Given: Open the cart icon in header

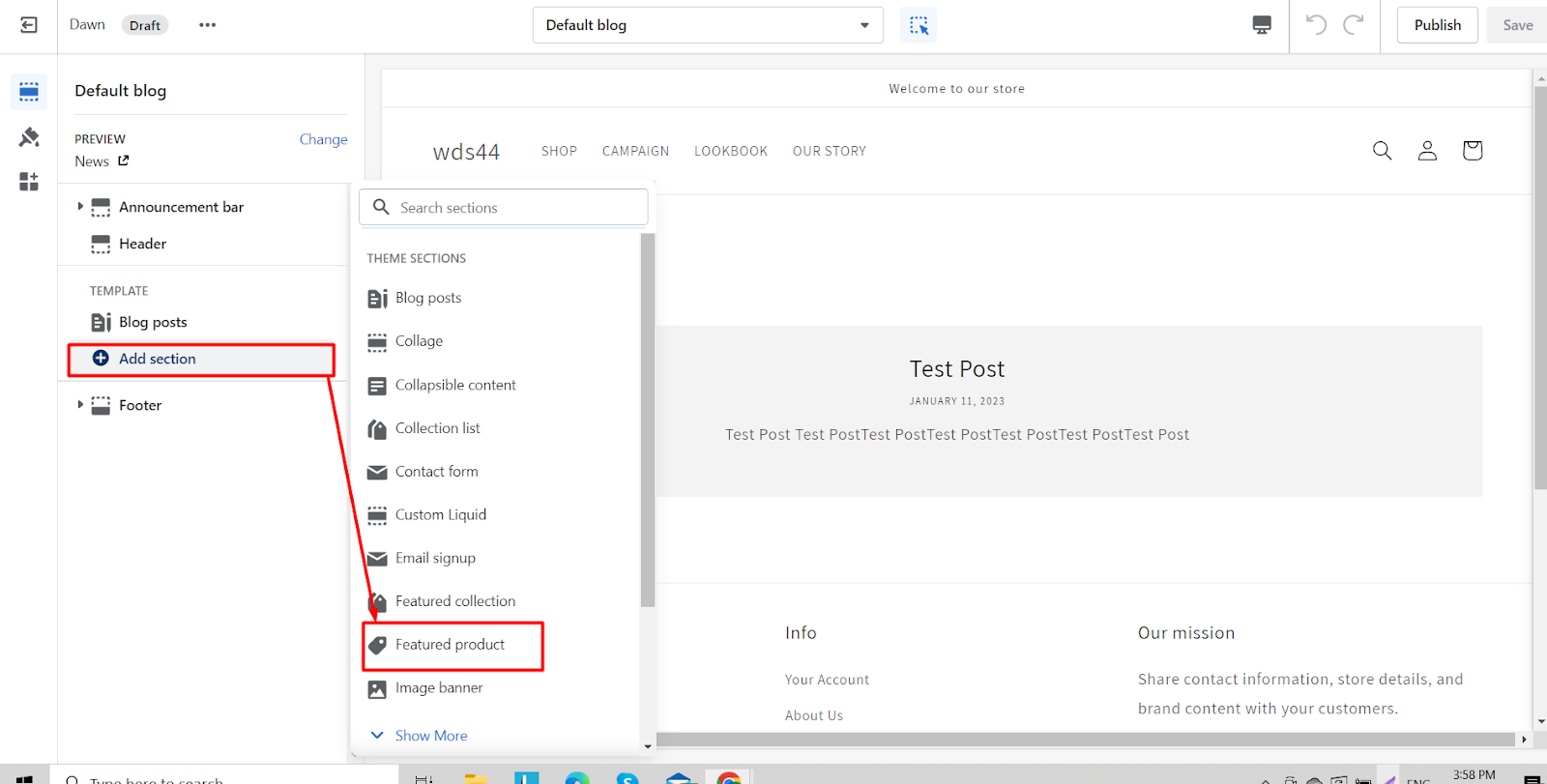Looking at the screenshot, I should 1472,151.
